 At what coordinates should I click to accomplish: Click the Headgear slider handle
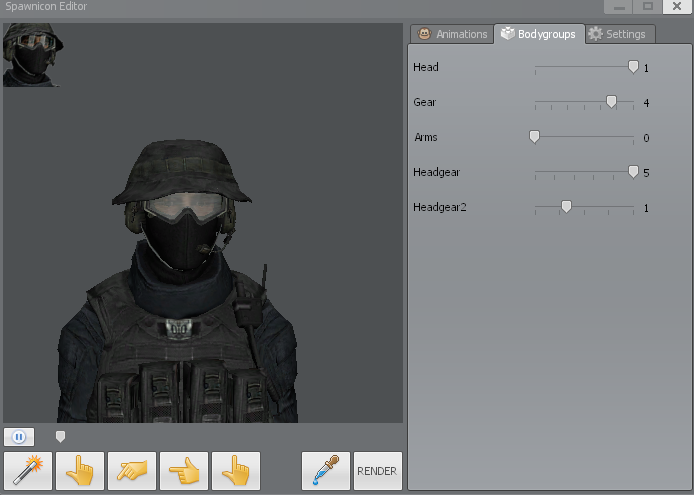click(x=633, y=172)
